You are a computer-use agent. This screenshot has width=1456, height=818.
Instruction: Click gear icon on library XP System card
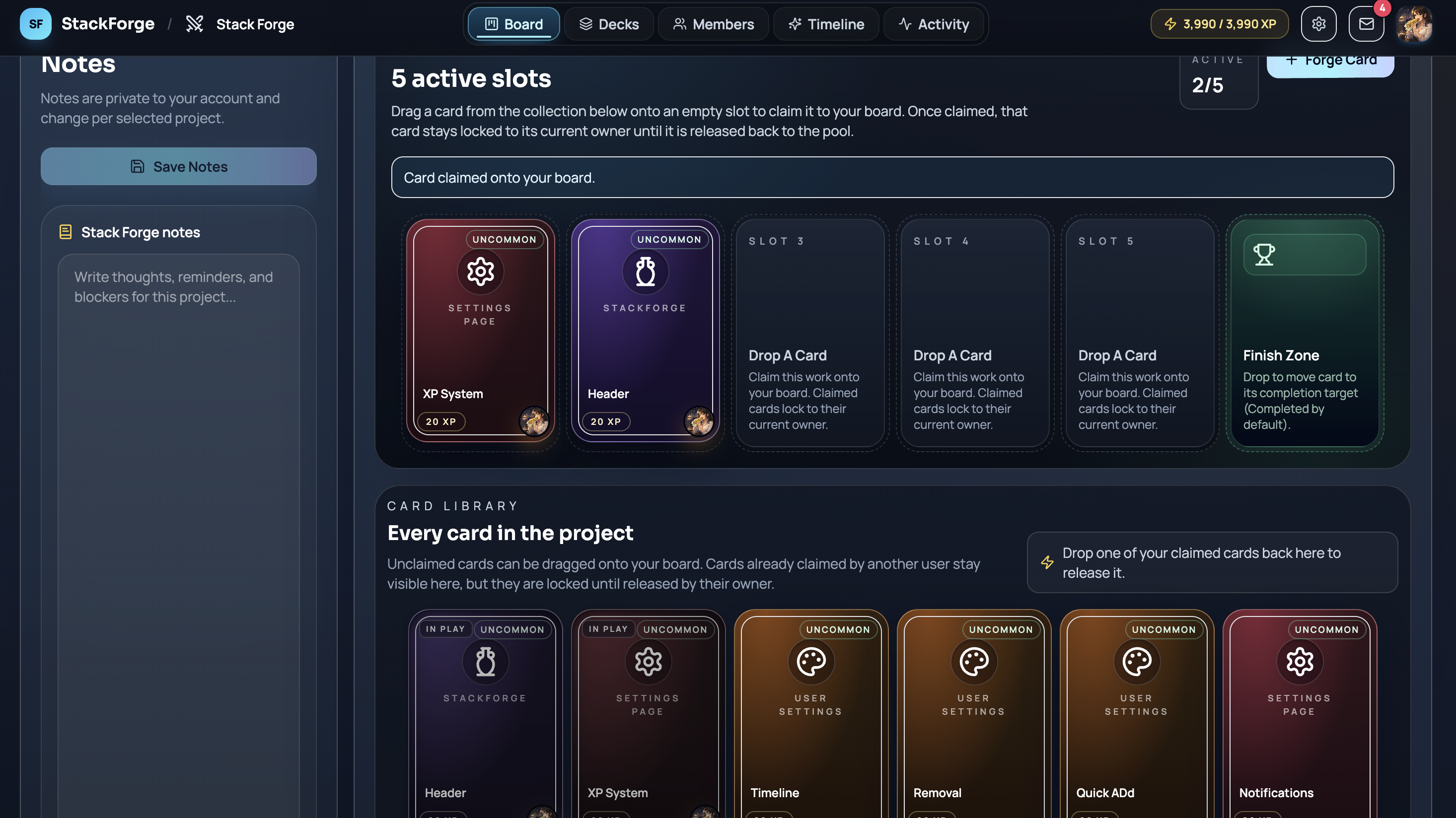(648, 662)
